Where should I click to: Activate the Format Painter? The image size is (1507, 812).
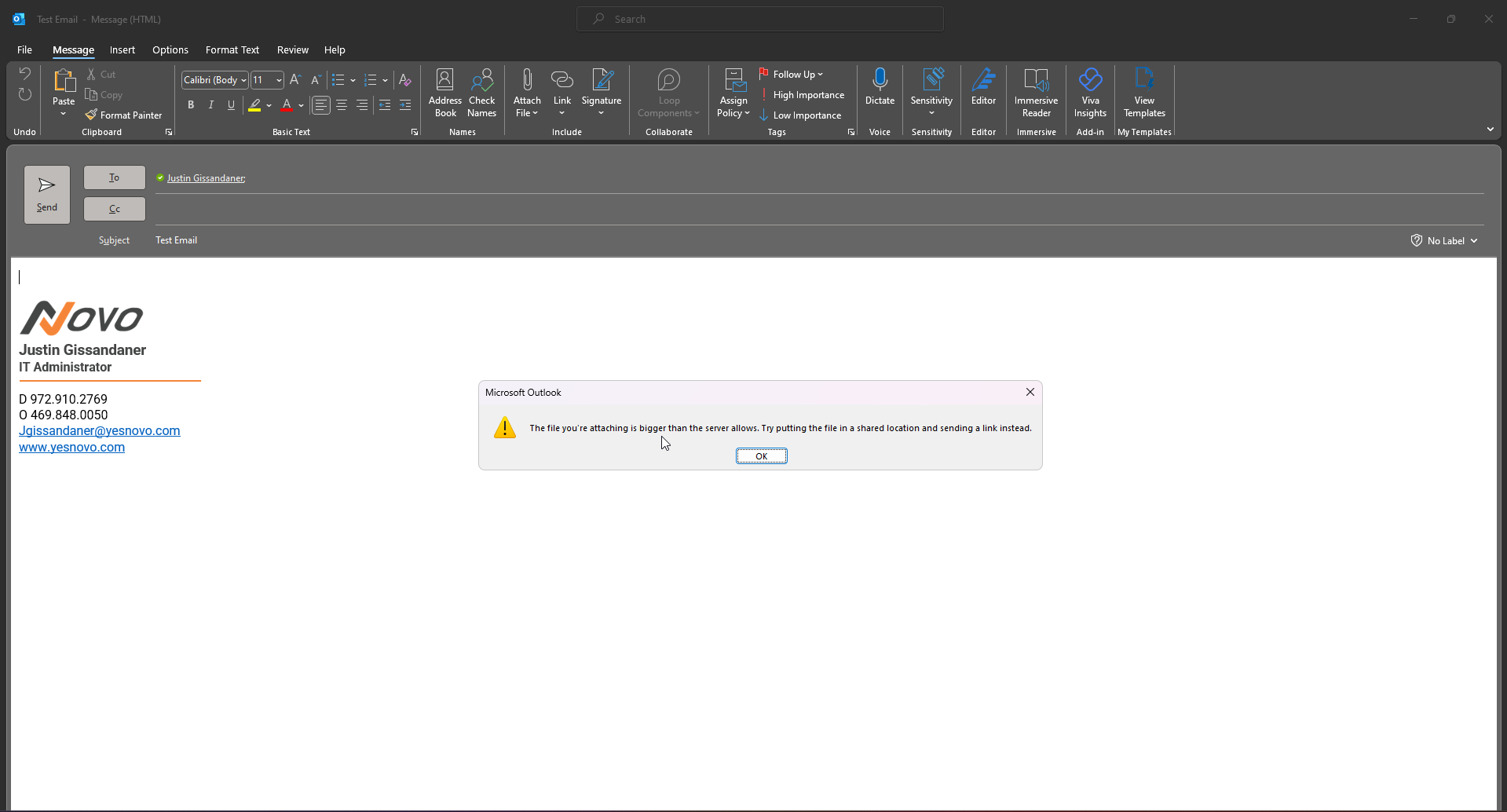[124, 115]
